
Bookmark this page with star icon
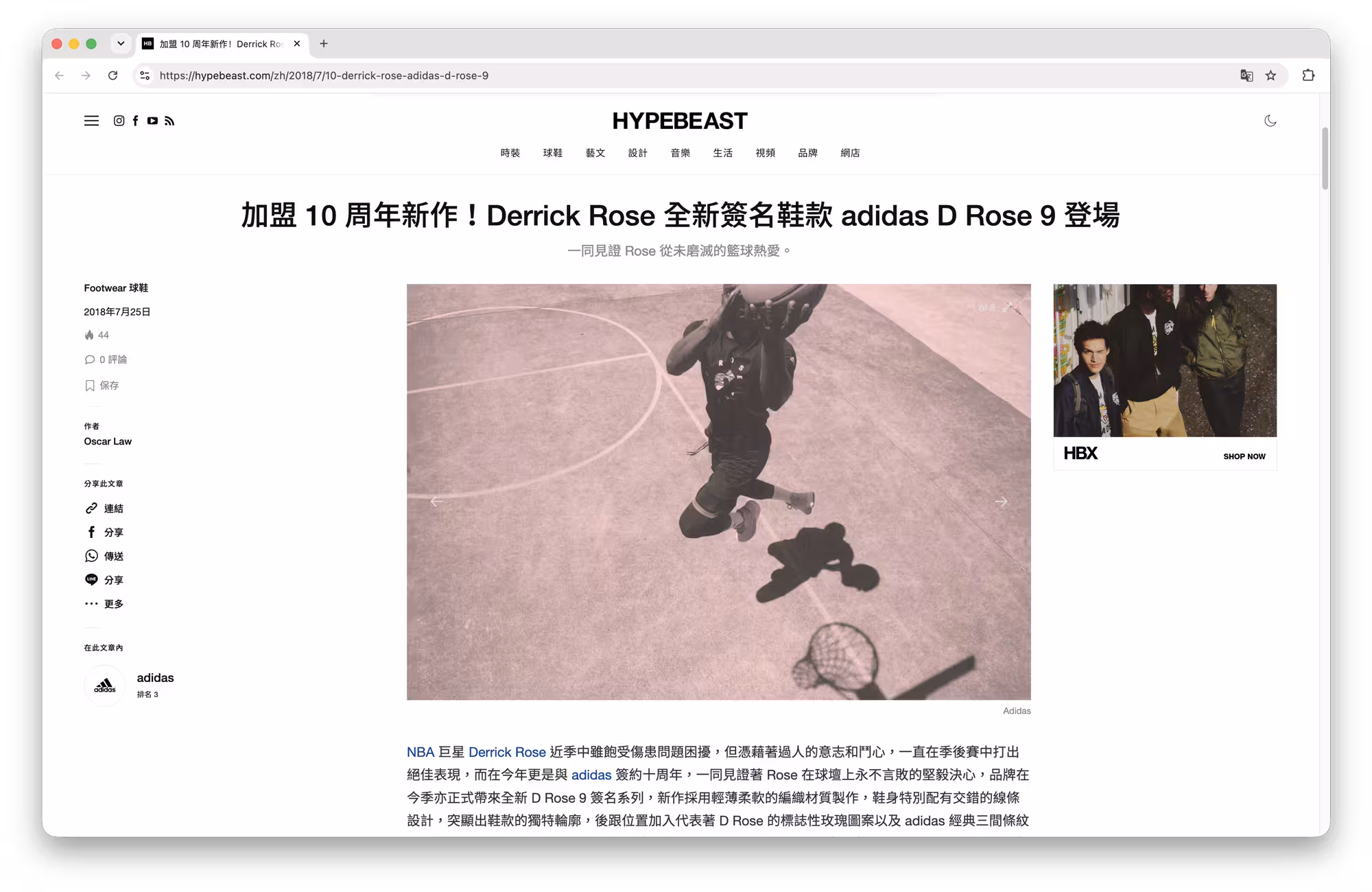pos(1271,75)
